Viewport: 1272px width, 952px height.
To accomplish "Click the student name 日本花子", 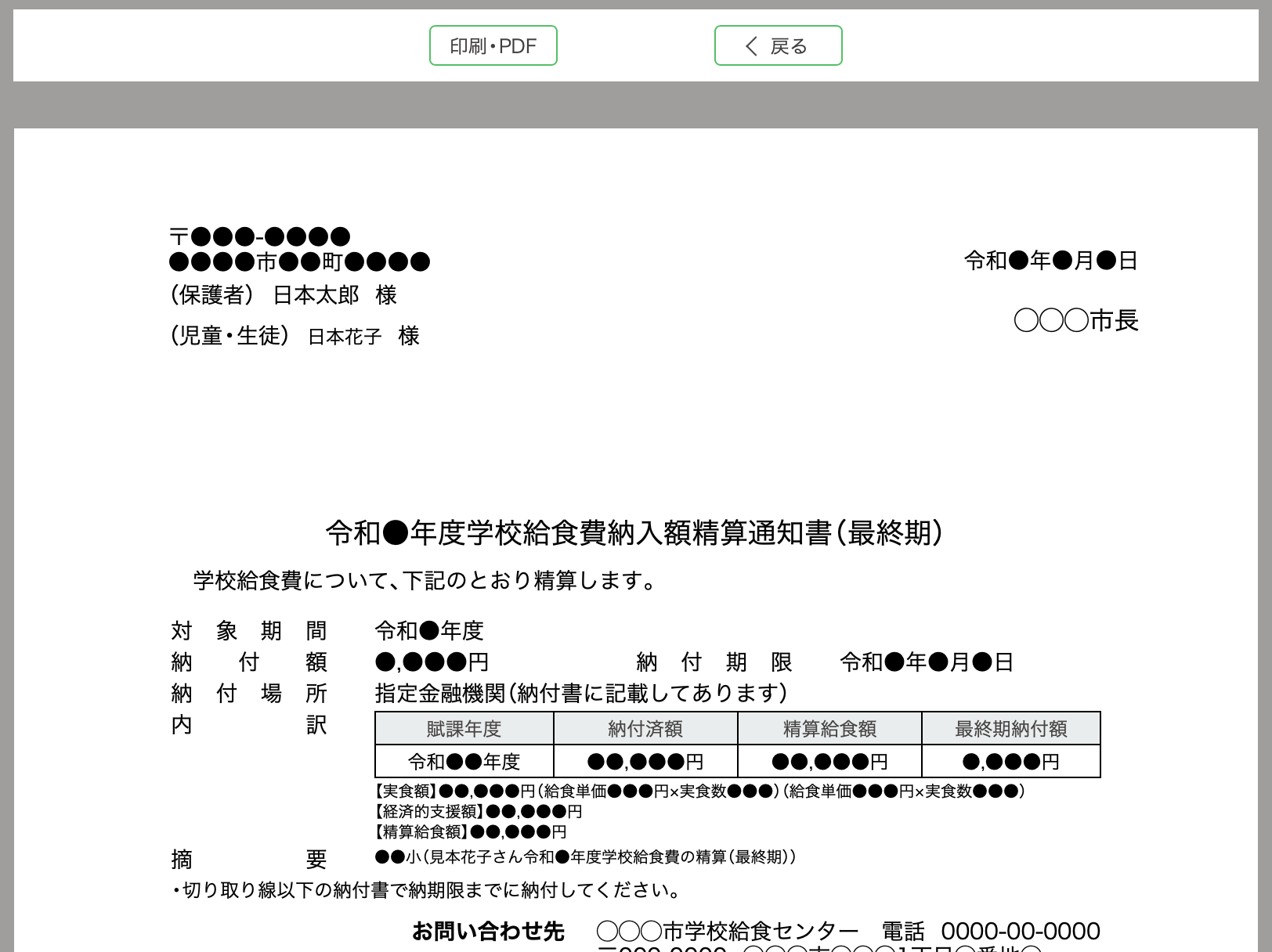I will [345, 337].
